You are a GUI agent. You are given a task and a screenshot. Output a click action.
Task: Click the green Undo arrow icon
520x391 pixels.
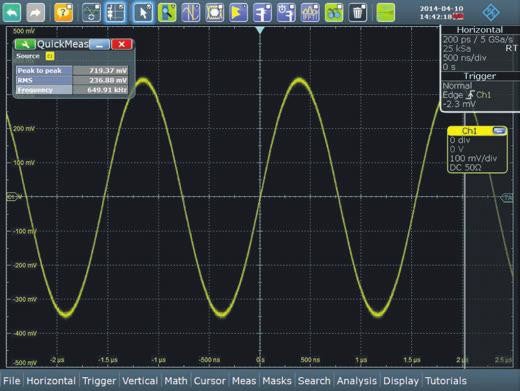coord(12,13)
